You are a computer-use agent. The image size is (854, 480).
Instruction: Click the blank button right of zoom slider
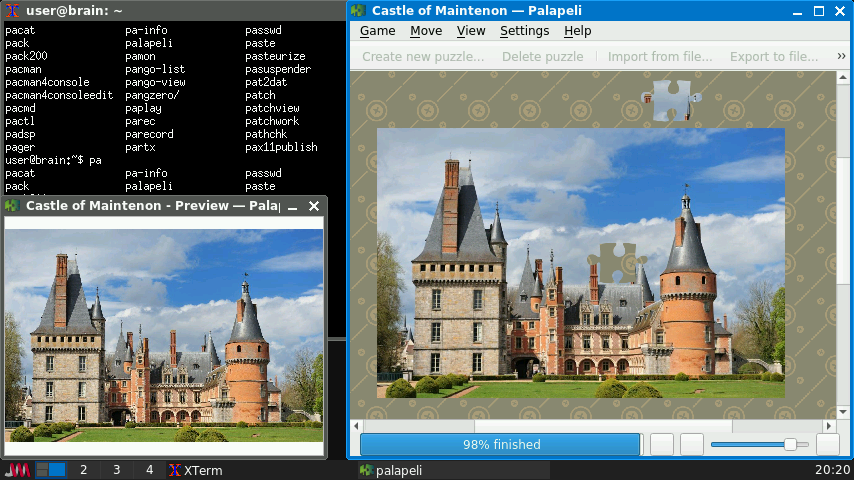tap(827, 445)
